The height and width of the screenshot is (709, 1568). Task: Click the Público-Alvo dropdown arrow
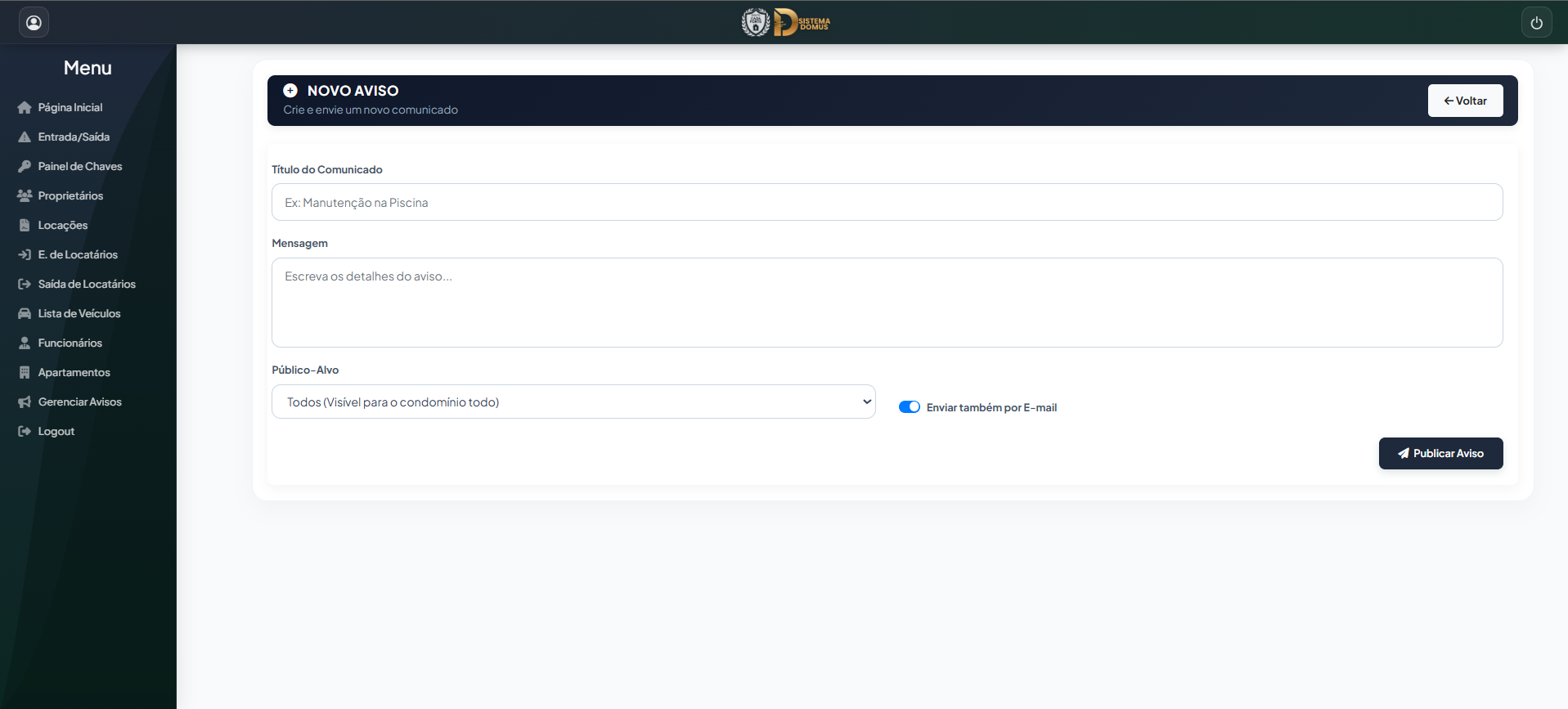[x=866, y=402]
